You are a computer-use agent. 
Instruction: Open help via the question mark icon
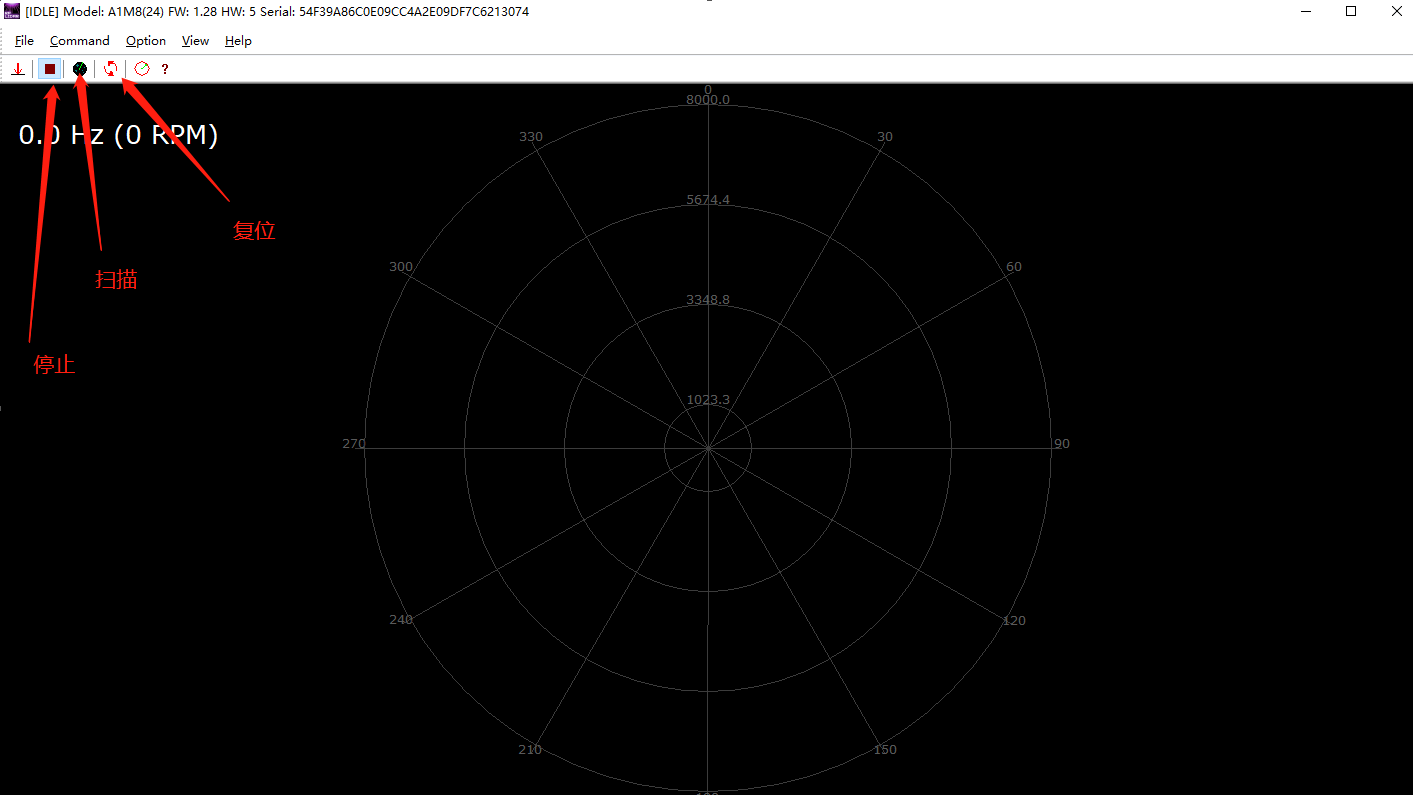click(165, 69)
